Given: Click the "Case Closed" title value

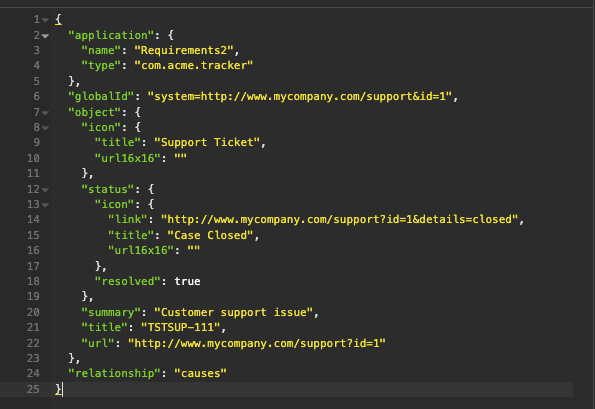Looking at the screenshot, I should pyautogui.click(x=210, y=235).
